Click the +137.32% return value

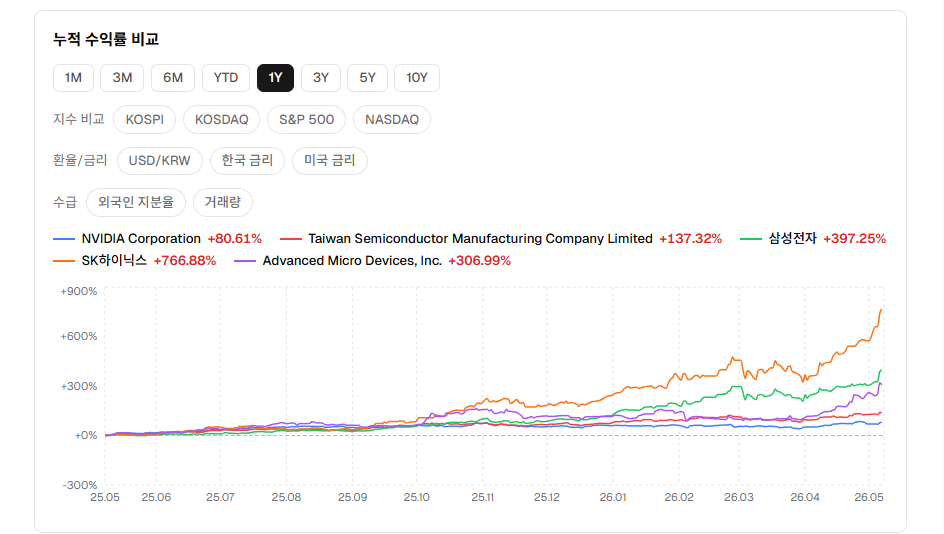tap(691, 239)
